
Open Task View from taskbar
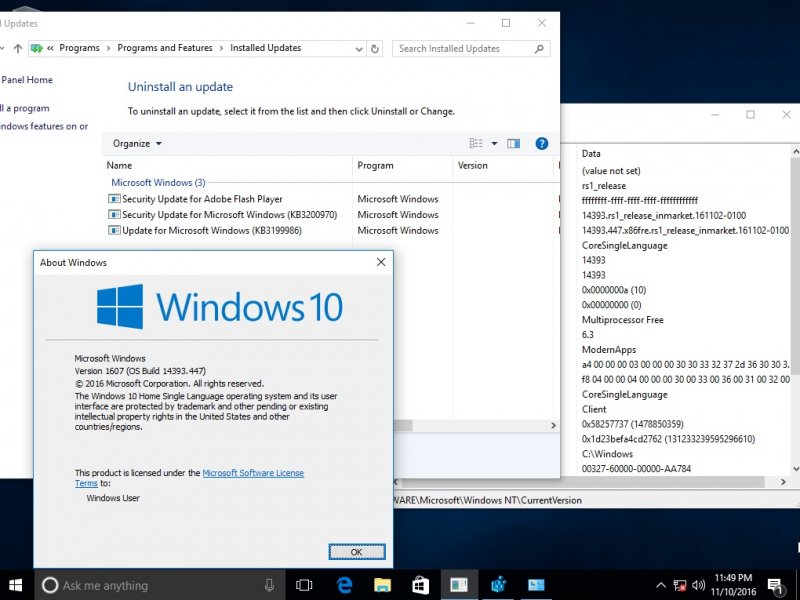[x=304, y=585]
